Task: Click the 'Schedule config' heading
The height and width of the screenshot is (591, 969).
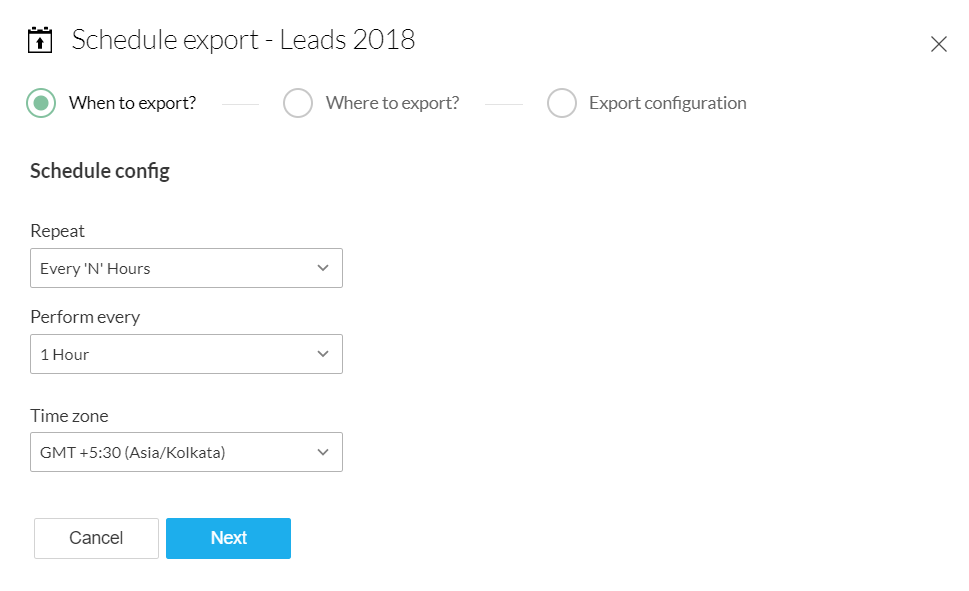Action: click(100, 171)
